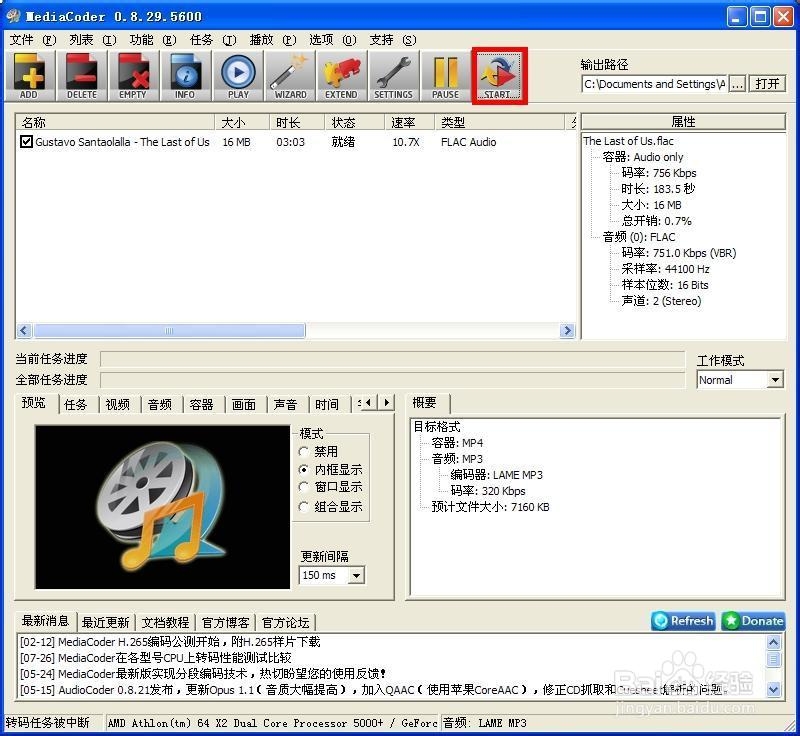Screen dimensions: 800x736
Task: Click the DELETE toolbar icon
Action: coord(82,76)
